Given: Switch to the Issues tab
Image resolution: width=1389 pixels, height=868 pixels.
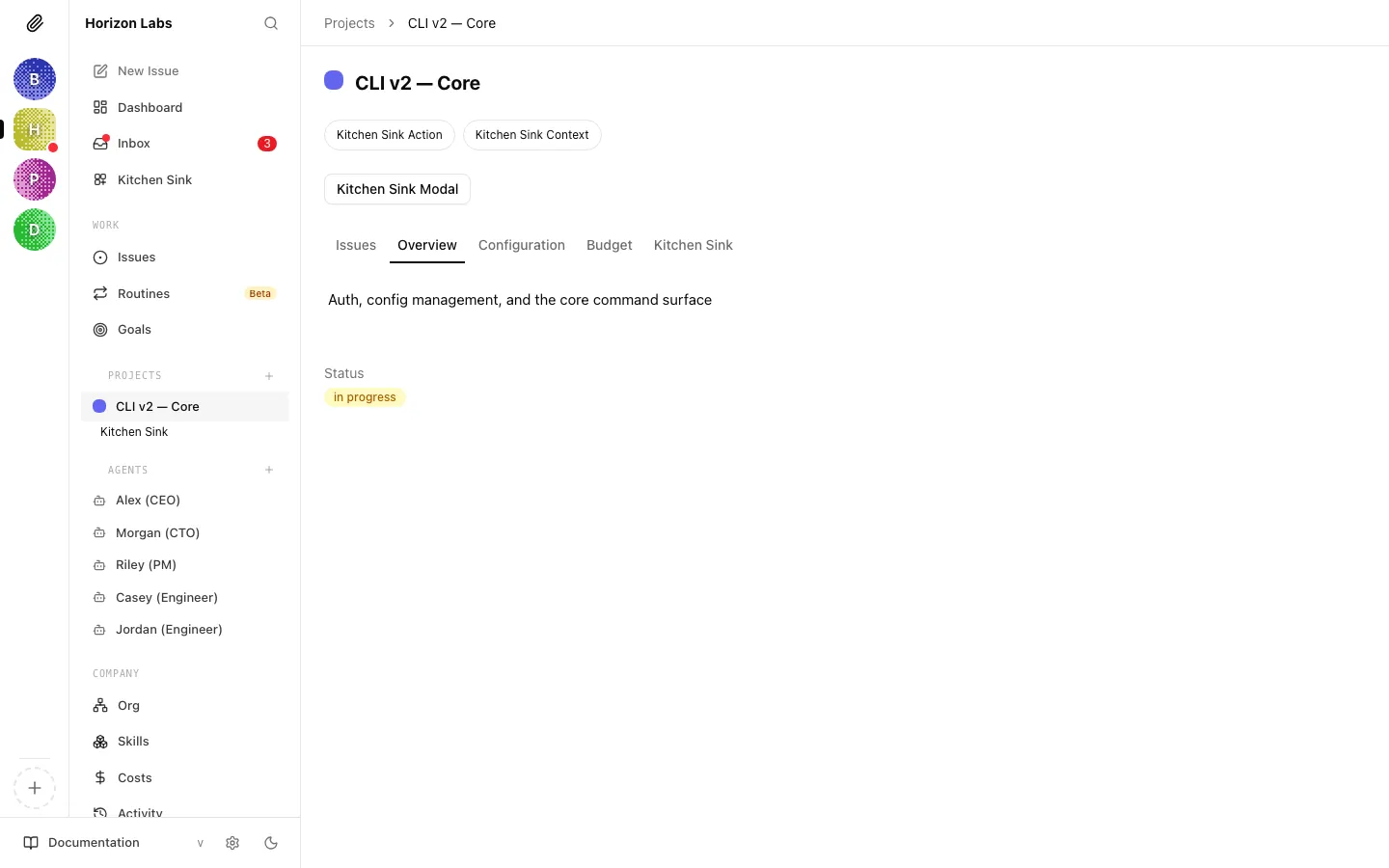Looking at the screenshot, I should [356, 245].
